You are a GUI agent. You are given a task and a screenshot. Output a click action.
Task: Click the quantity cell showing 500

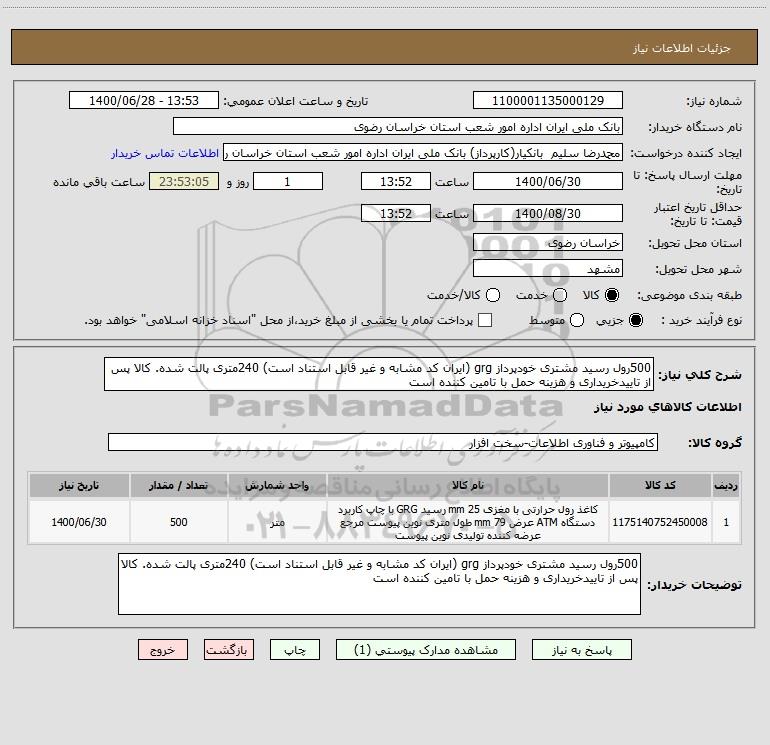coord(179,522)
